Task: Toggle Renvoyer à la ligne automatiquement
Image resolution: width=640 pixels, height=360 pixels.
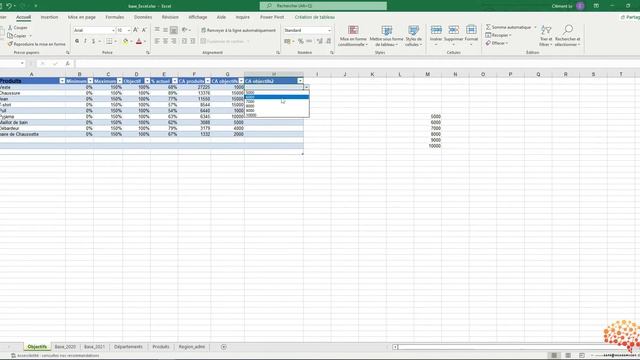Action: pyautogui.click(x=238, y=30)
